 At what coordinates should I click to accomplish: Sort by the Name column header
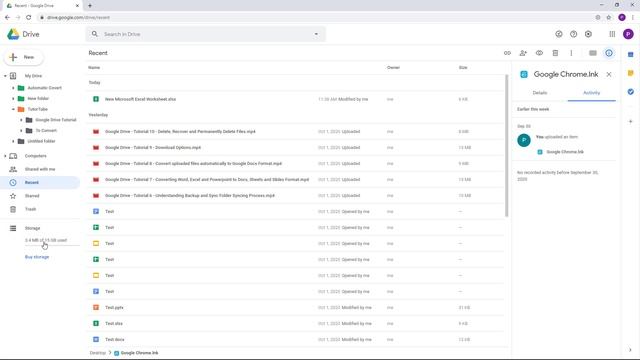point(94,67)
